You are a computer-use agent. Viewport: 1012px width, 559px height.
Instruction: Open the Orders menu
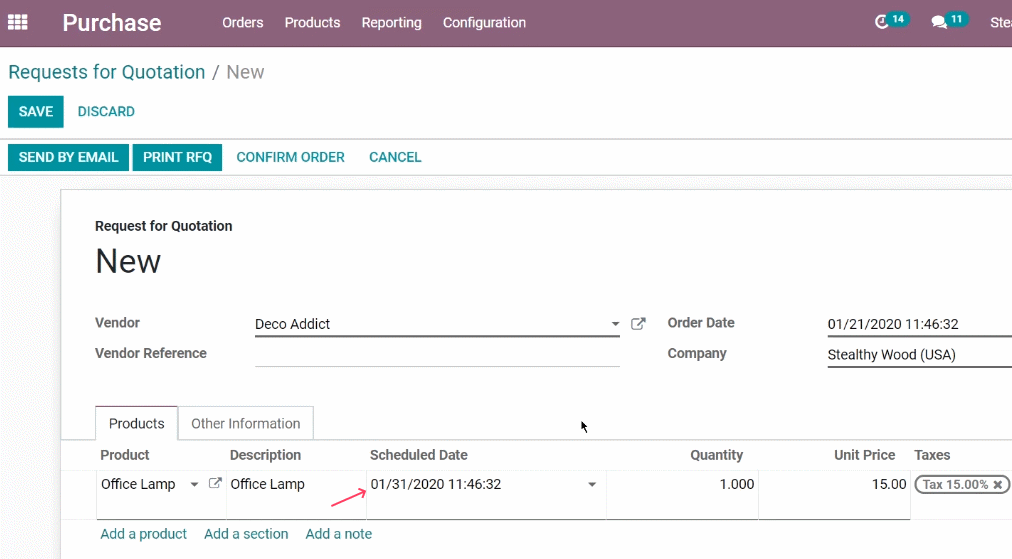[x=243, y=23]
